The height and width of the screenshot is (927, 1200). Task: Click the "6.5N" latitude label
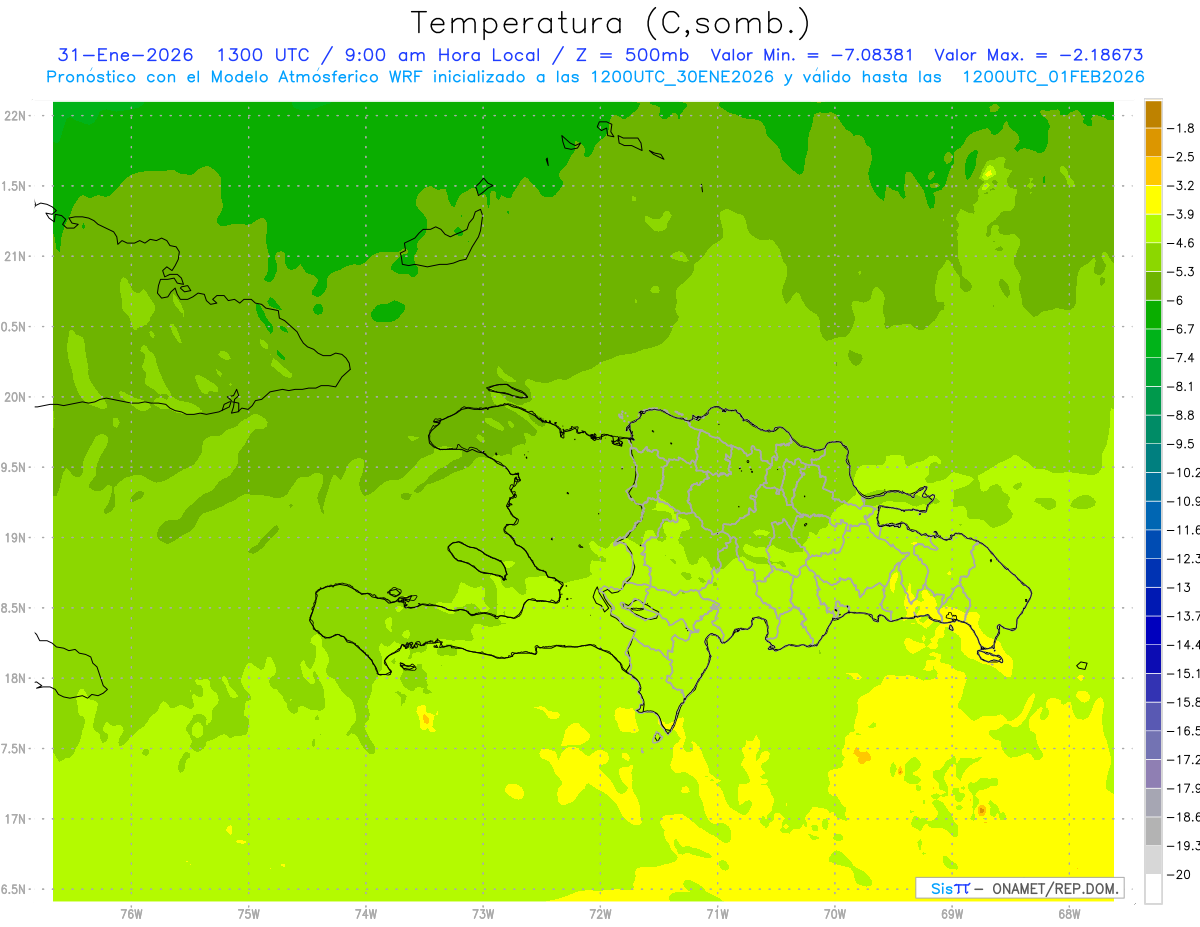point(15,890)
